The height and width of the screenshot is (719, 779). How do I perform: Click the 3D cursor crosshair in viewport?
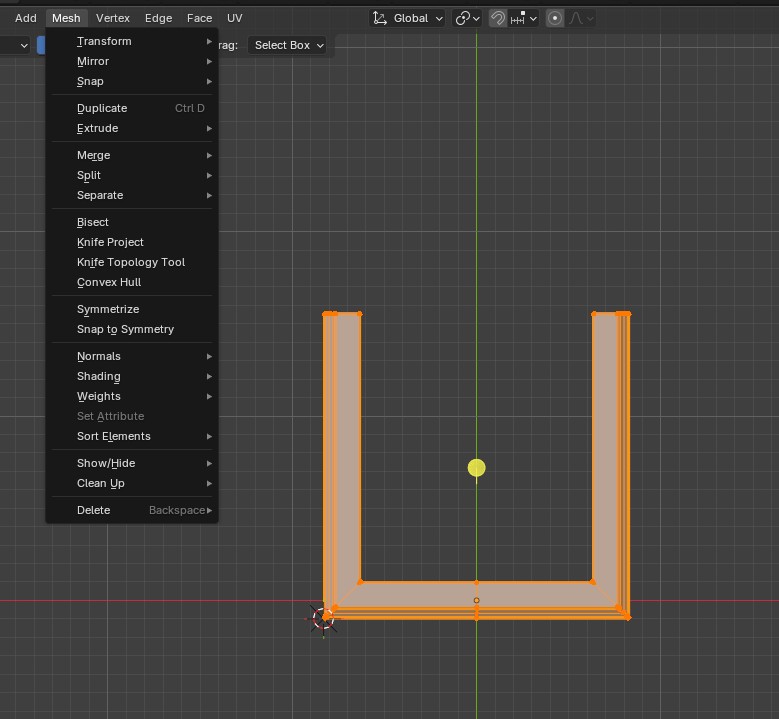coord(323,619)
